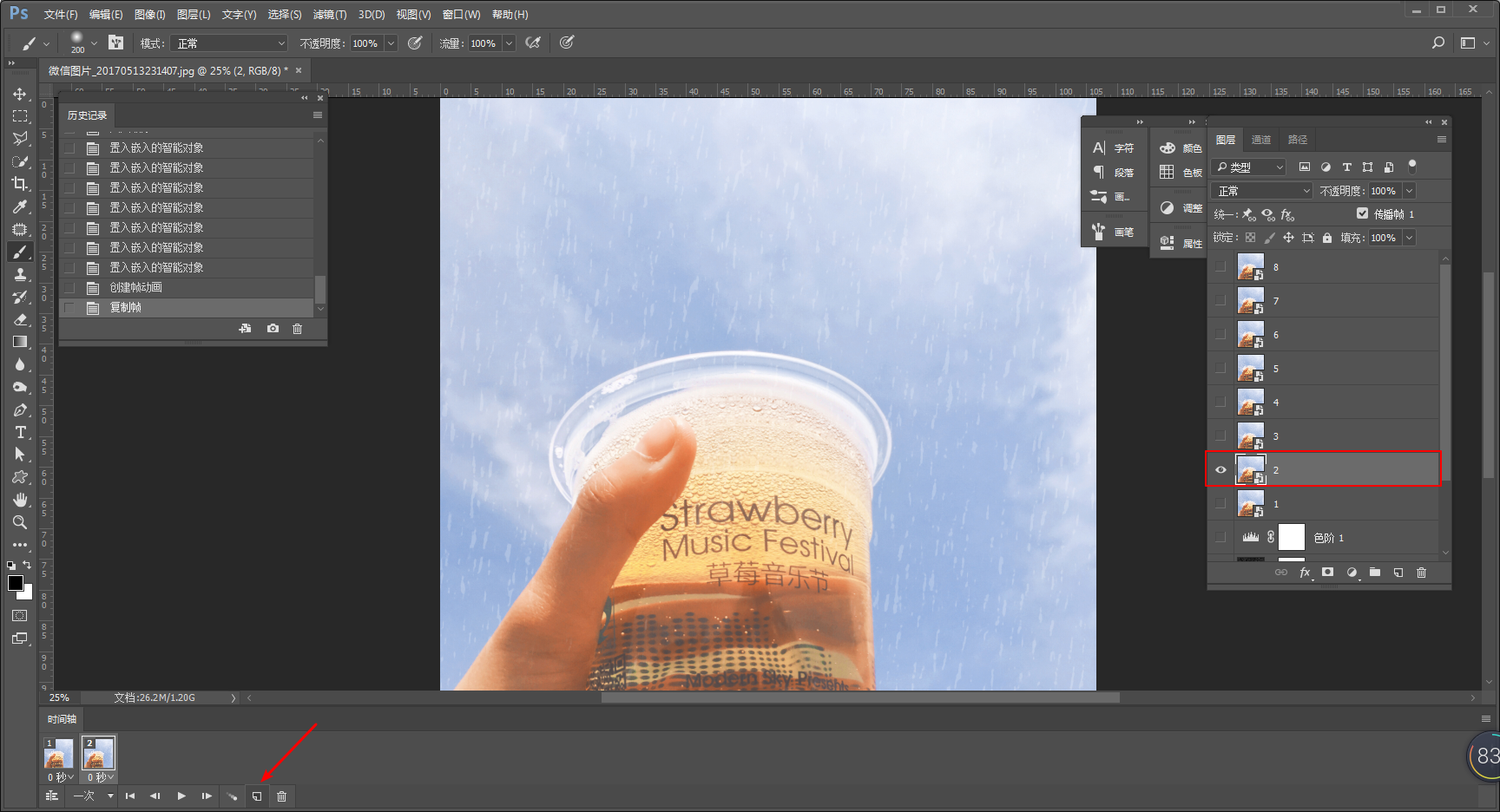Show layer 8 visibility

pyautogui.click(x=1221, y=267)
